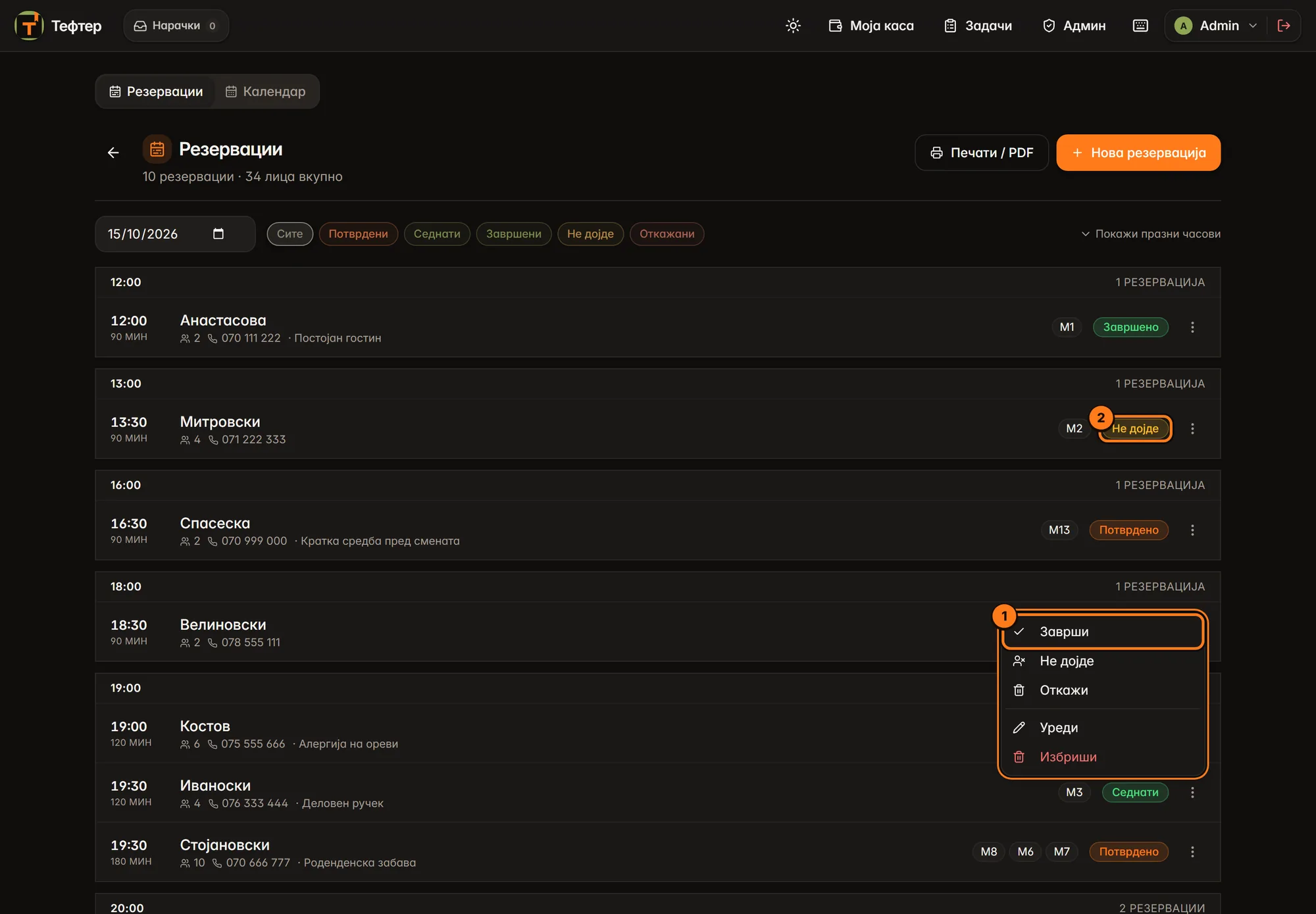
Task: Click the Велиновски reservation name
Action: (x=223, y=624)
